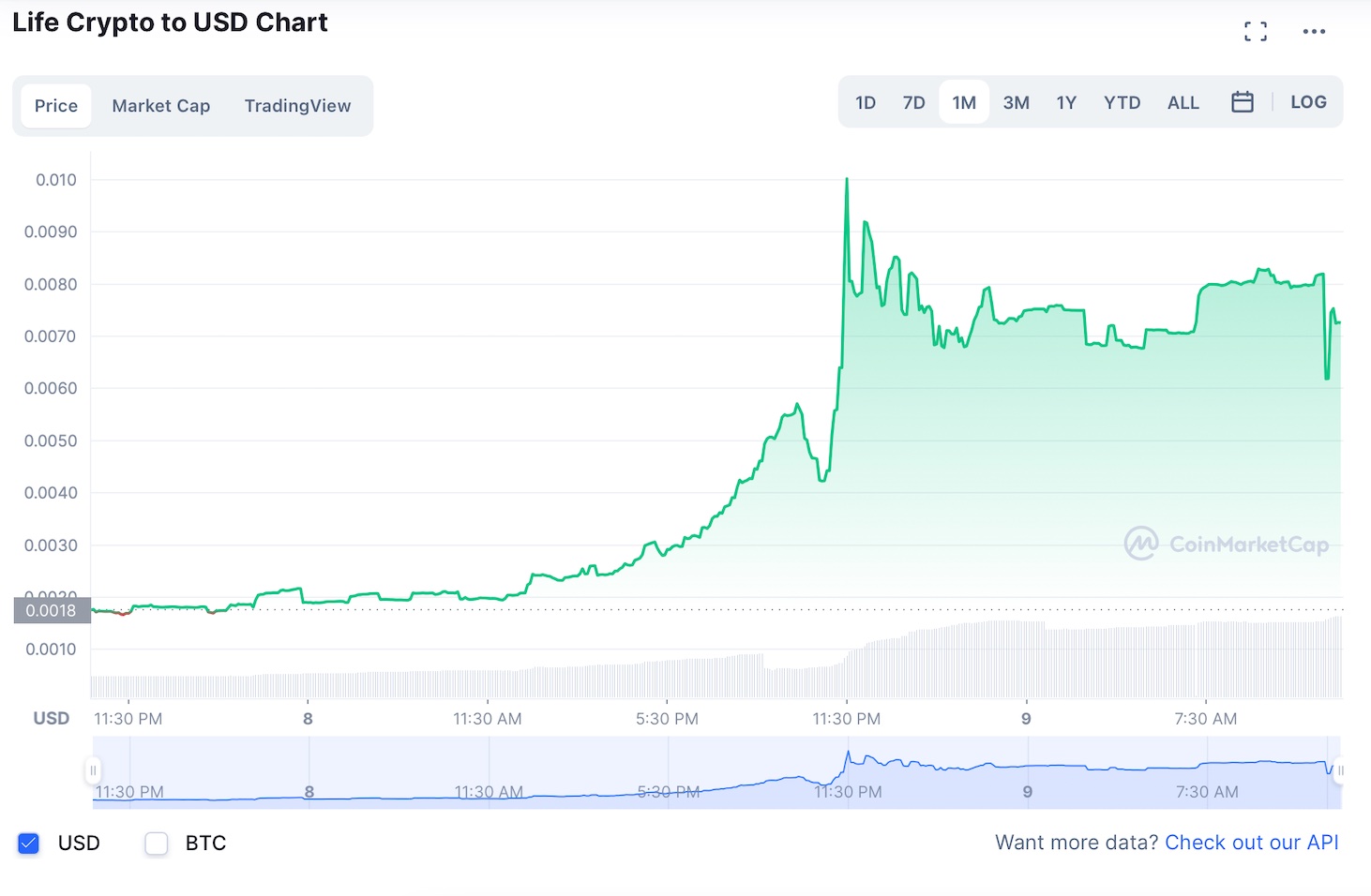Click the three-dot more options icon
Image resolution: width=1371 pixels, height=896 pixels.
pos(1314,31)
